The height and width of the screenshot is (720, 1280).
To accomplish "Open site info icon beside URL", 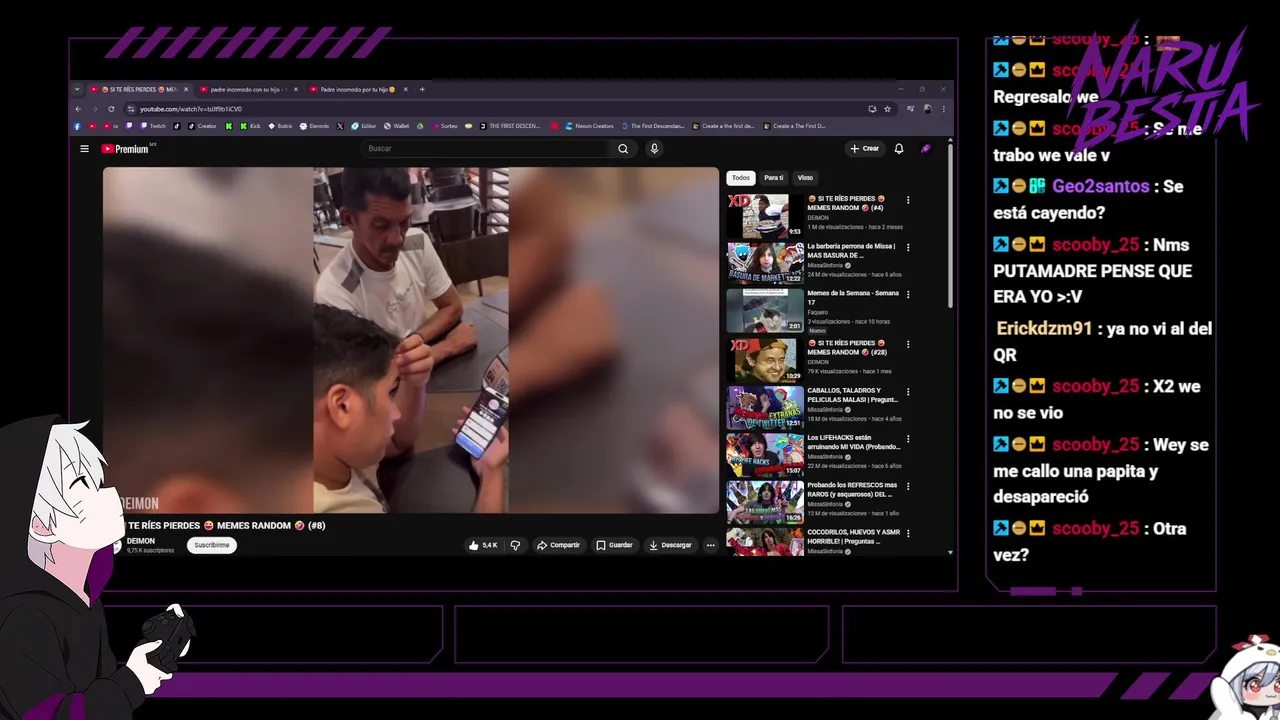I will click(131, 109).
